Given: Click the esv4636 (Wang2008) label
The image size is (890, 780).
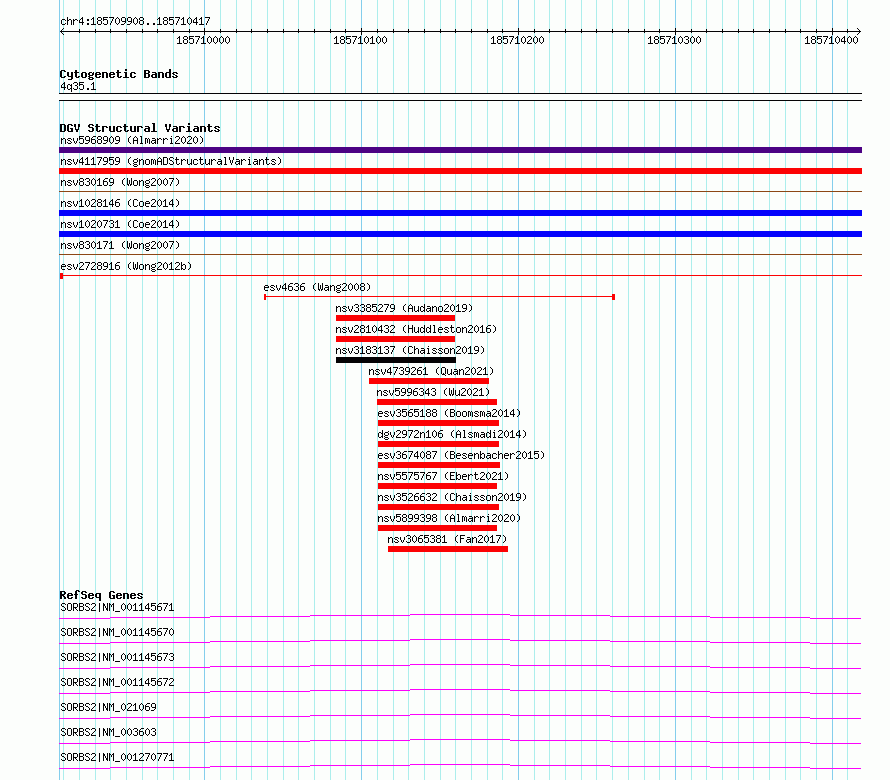Looking at the screenshot, I should click(x=317, y=287).
